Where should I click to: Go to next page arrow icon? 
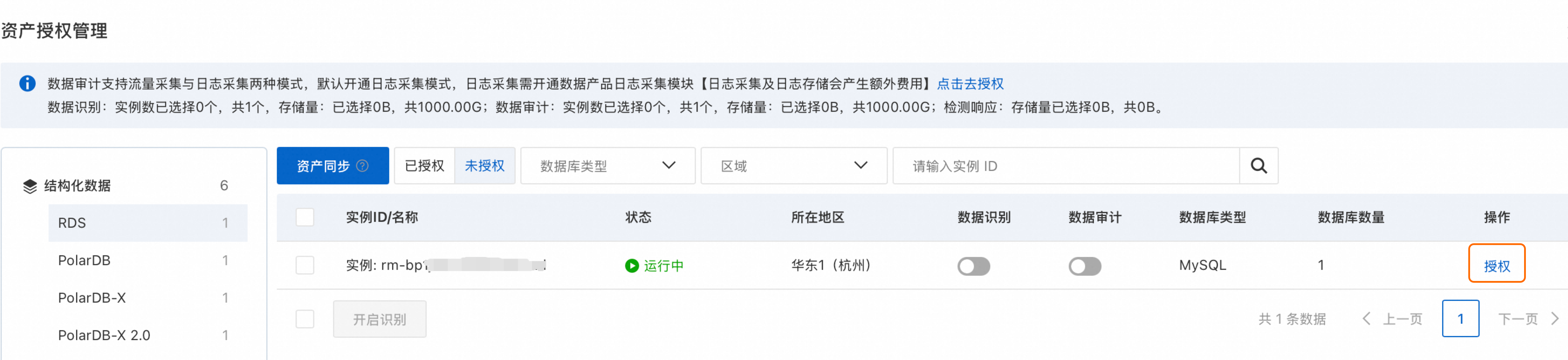1555,318
